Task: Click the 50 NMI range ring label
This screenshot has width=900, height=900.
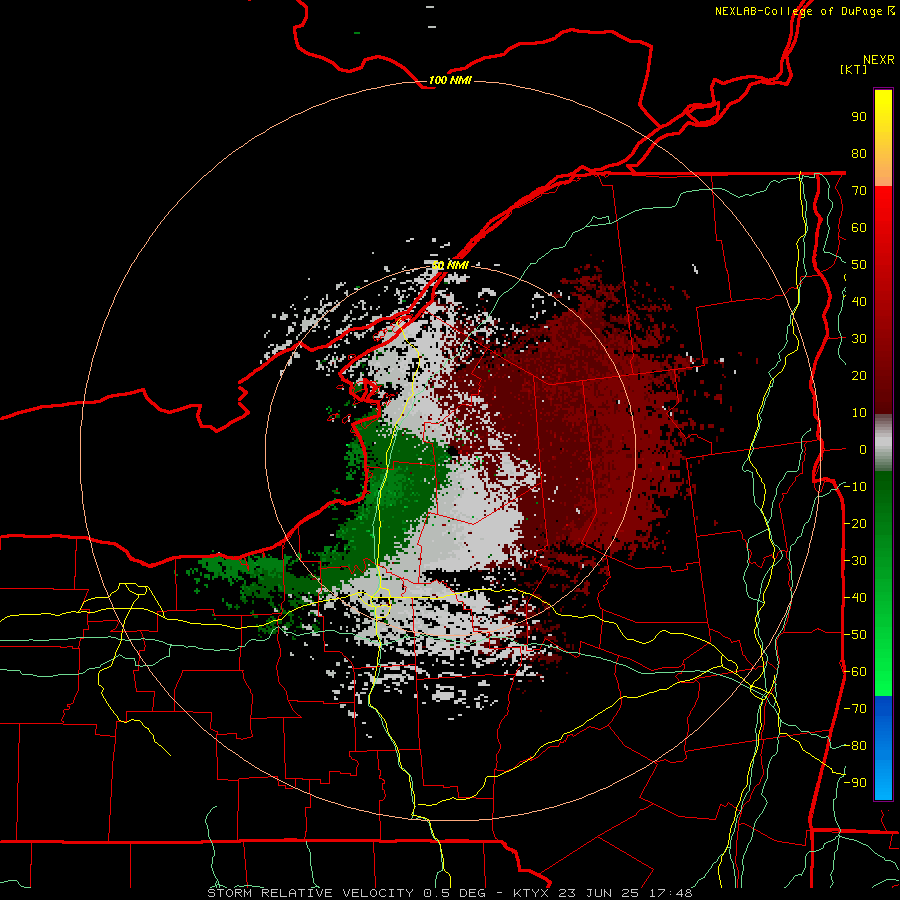Action: coord(450,265)
